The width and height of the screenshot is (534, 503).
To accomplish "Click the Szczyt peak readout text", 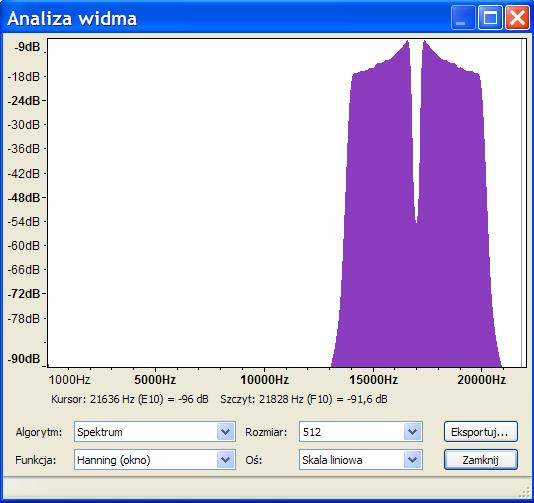I will coord(304,399).
